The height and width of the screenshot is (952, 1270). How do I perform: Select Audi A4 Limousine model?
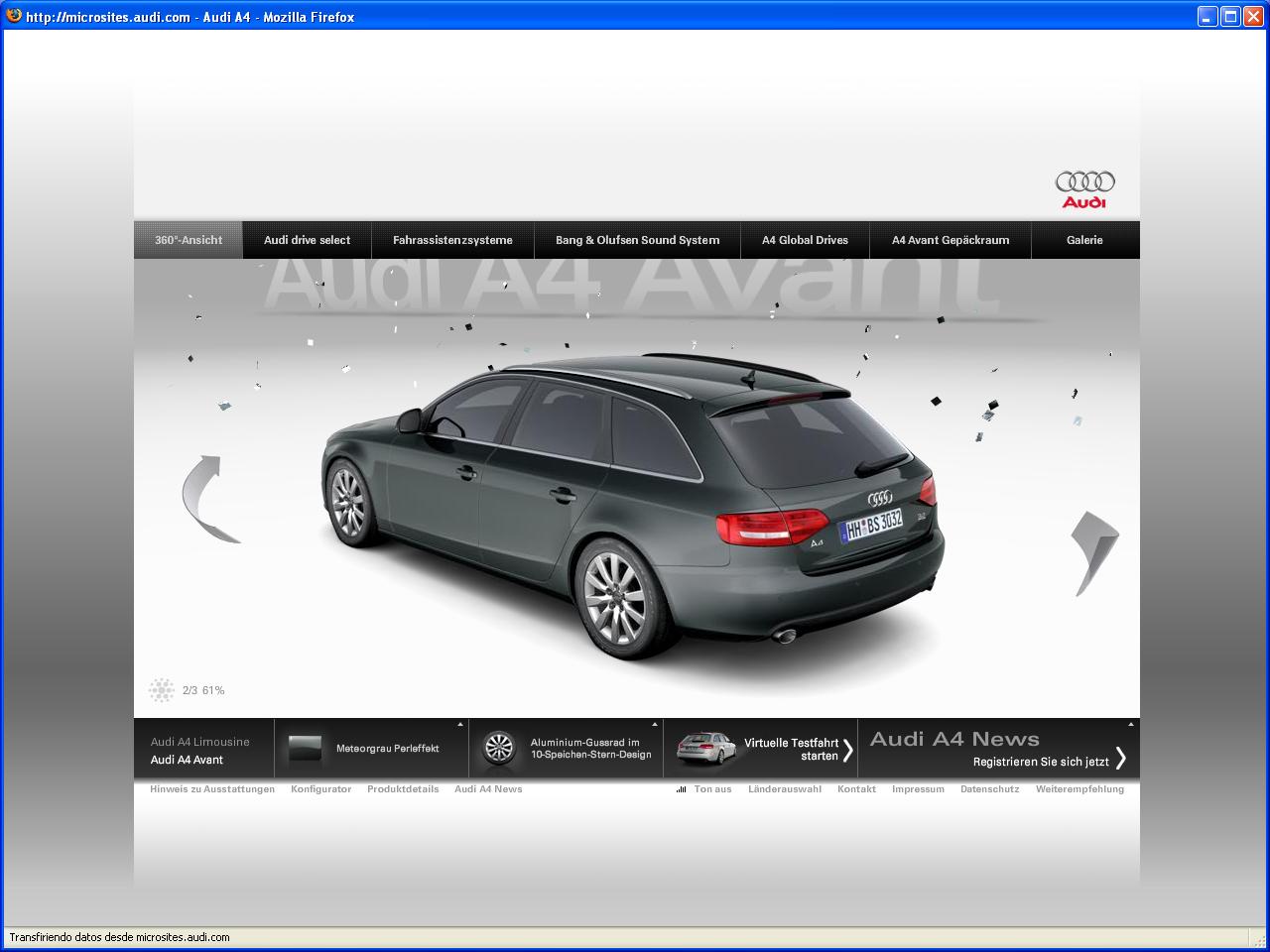[x=200, y=742]
